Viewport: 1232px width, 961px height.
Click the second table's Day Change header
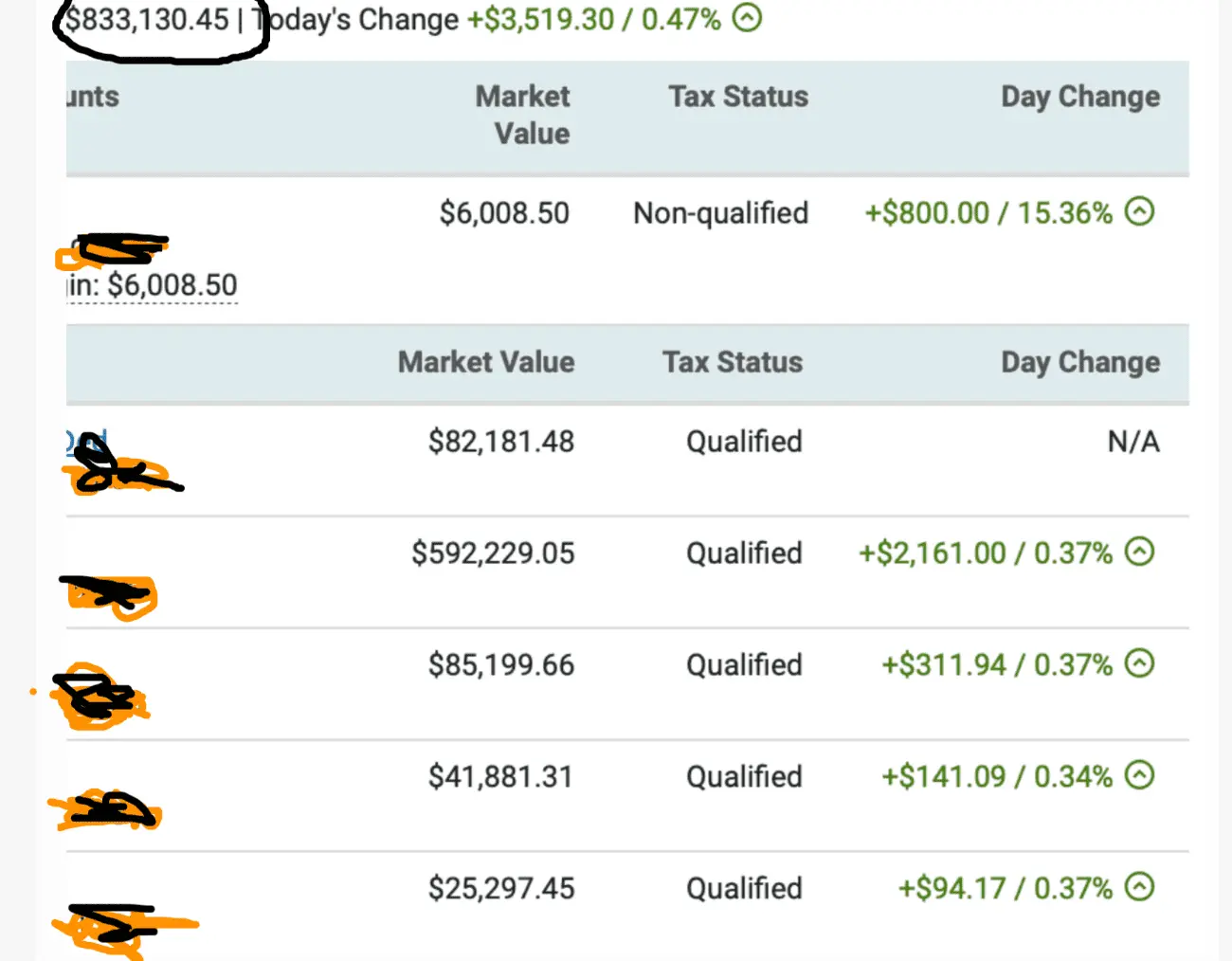[x=1079, y=361]
